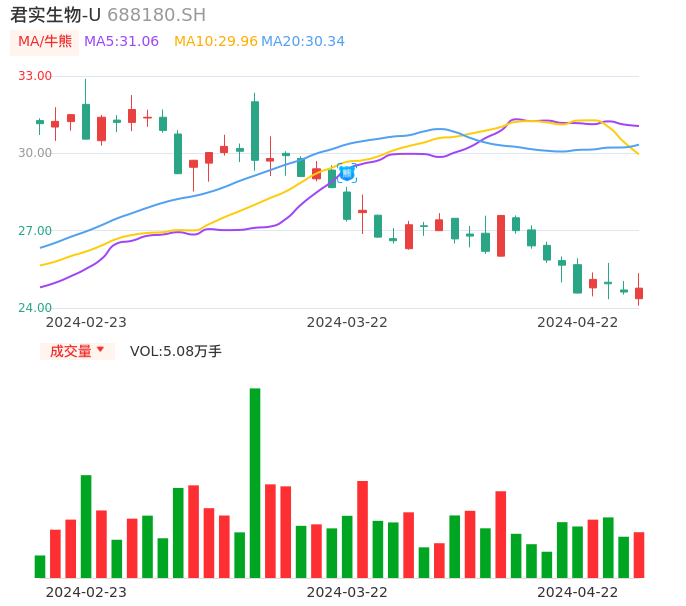
Task: Click the tallest green volume bar
Action: [x=255, y=482]
